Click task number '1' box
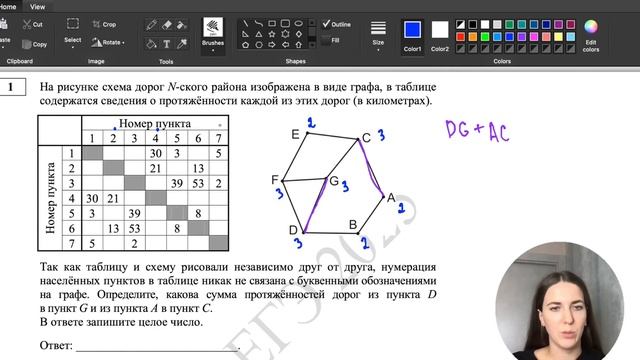 pos(11,87)
